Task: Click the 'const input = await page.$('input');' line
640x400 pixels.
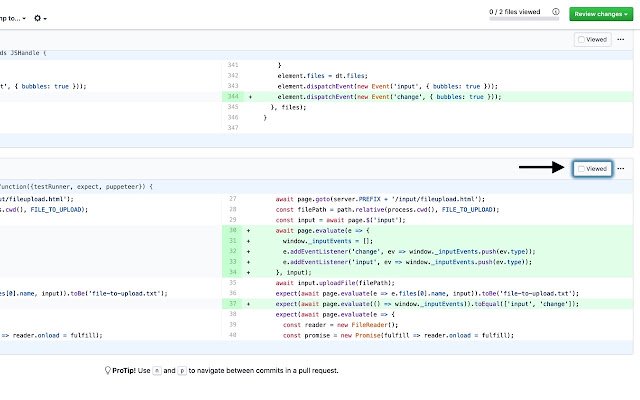Action: click(340, 220)
